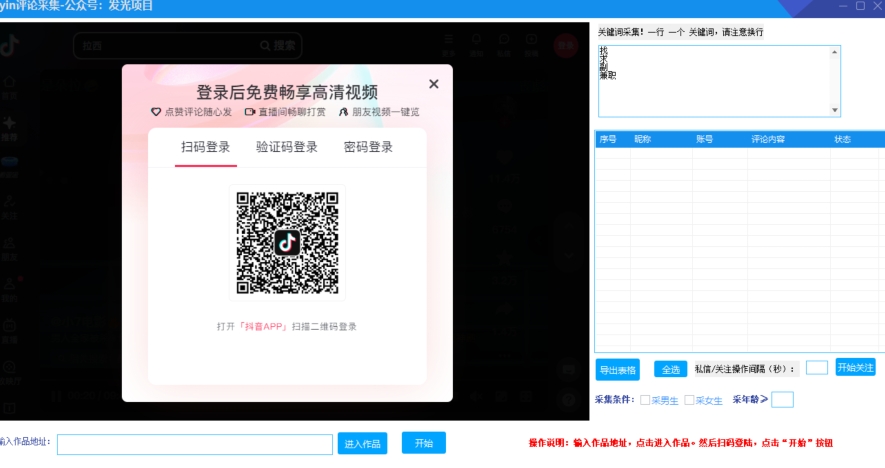Image resolution: width=885 pixels, height=468 pixels.
Task: Click the Douyin logo inside the QR code
Action: 287,241
